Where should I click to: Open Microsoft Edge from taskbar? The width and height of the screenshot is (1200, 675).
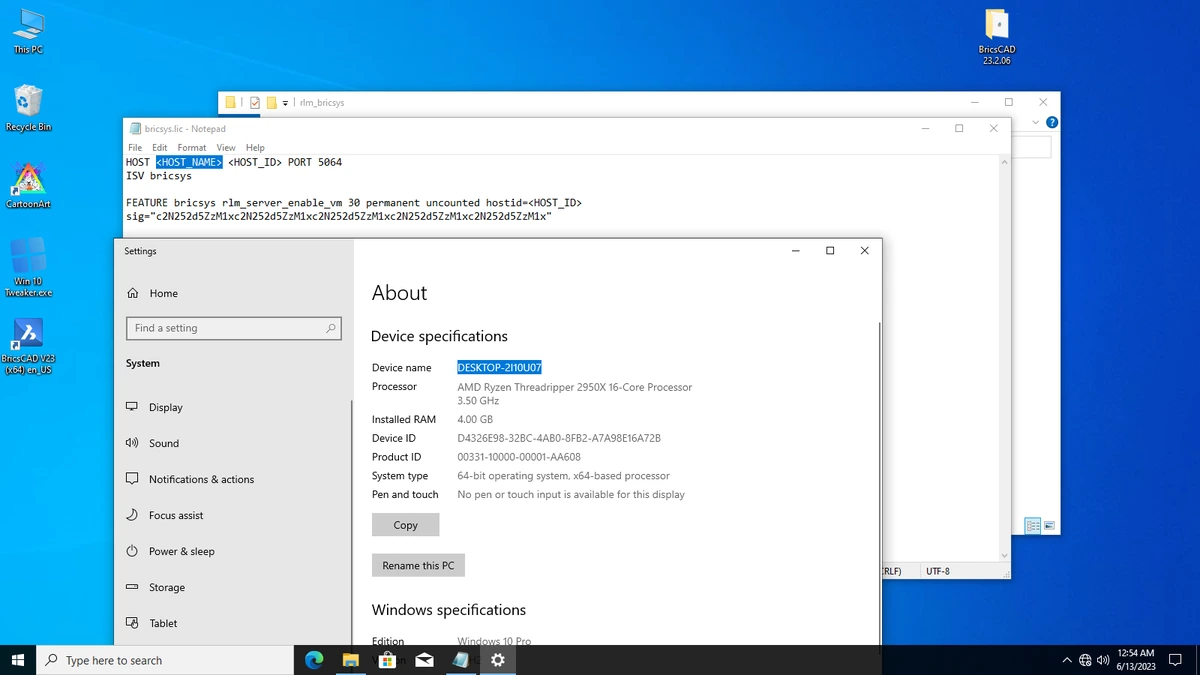314,660
